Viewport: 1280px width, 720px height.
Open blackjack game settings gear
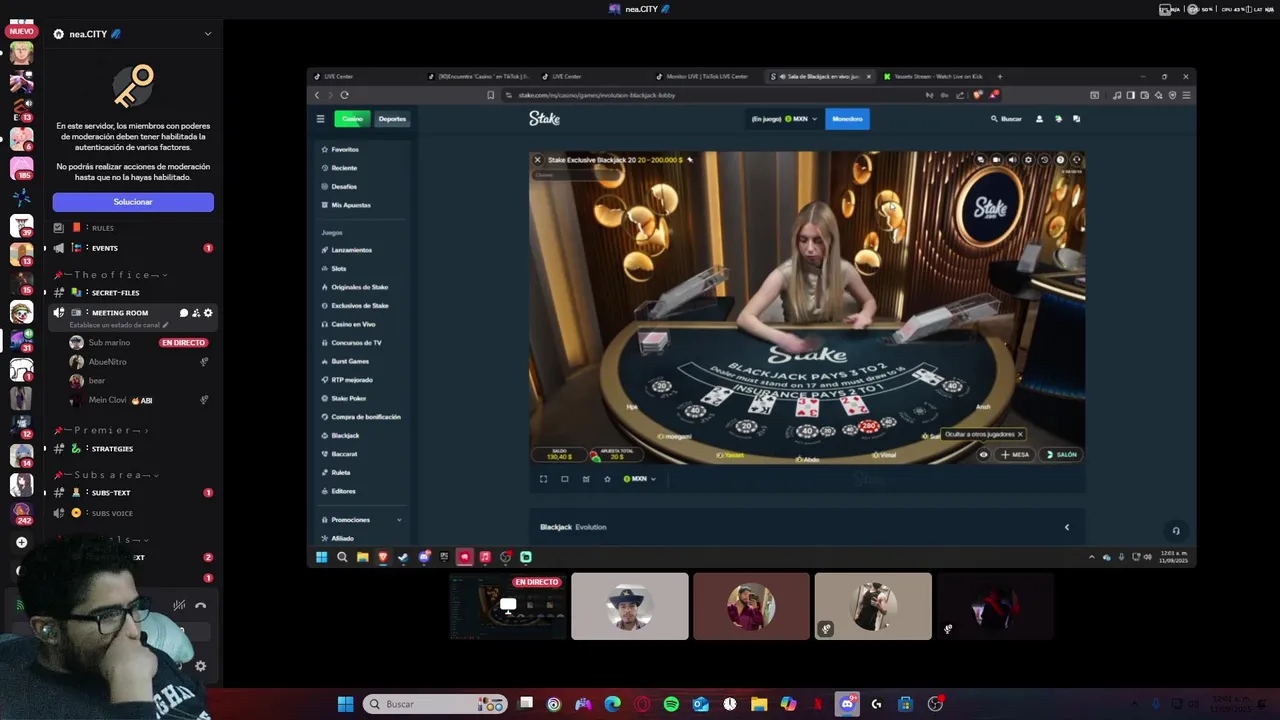click(1028, 160)
